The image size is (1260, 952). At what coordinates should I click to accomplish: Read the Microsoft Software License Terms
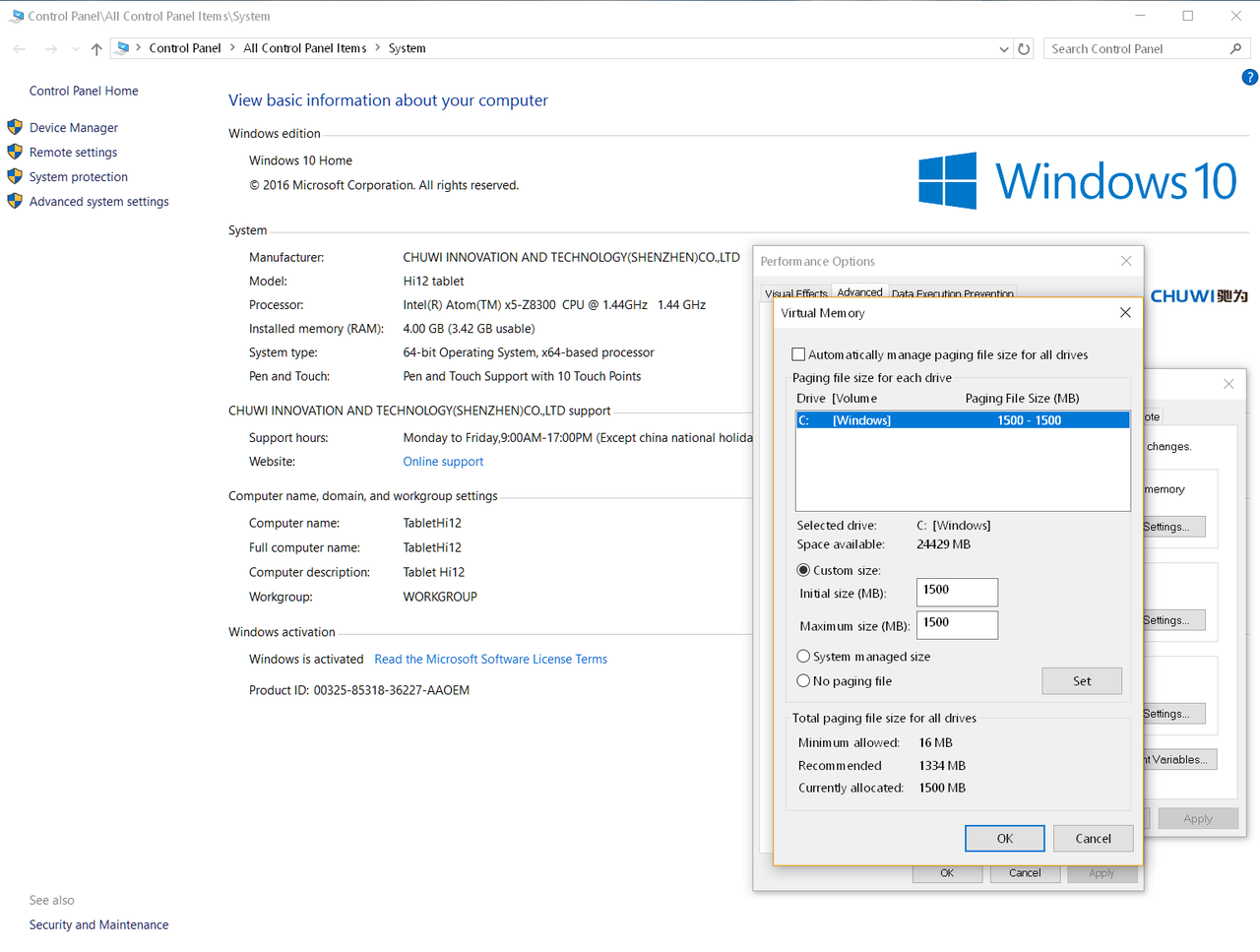pos(491,660)
